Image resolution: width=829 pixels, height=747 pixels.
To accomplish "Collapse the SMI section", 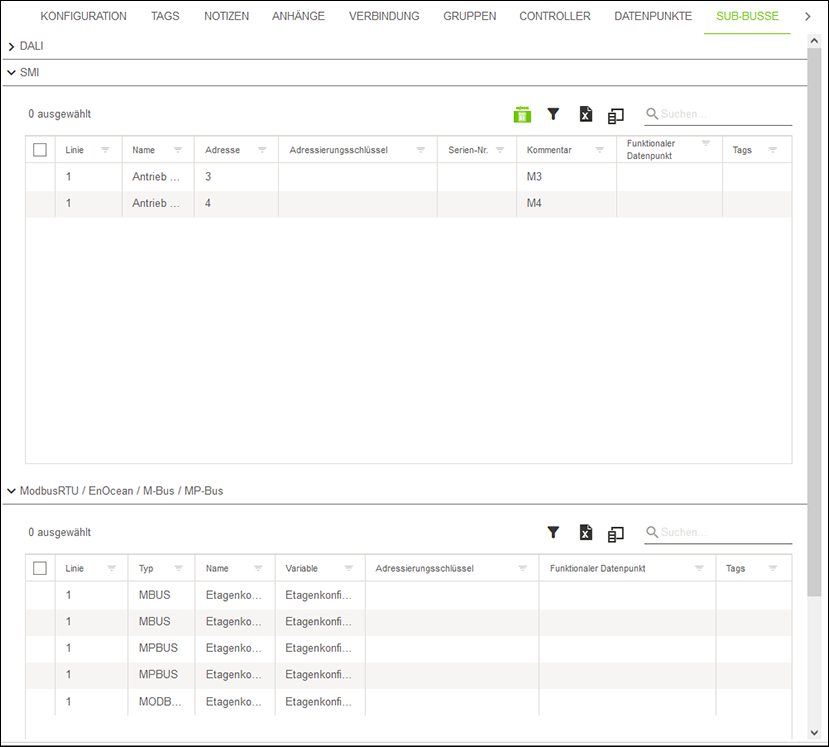I will [x=11, y=73].
